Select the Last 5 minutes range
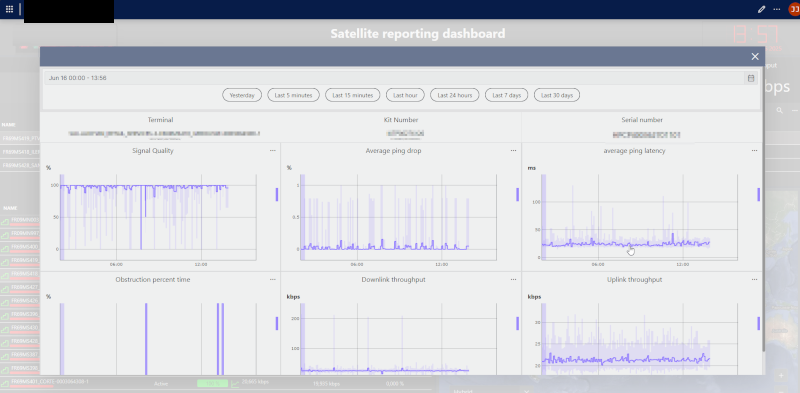800x393 pixels. pos(293,95)
